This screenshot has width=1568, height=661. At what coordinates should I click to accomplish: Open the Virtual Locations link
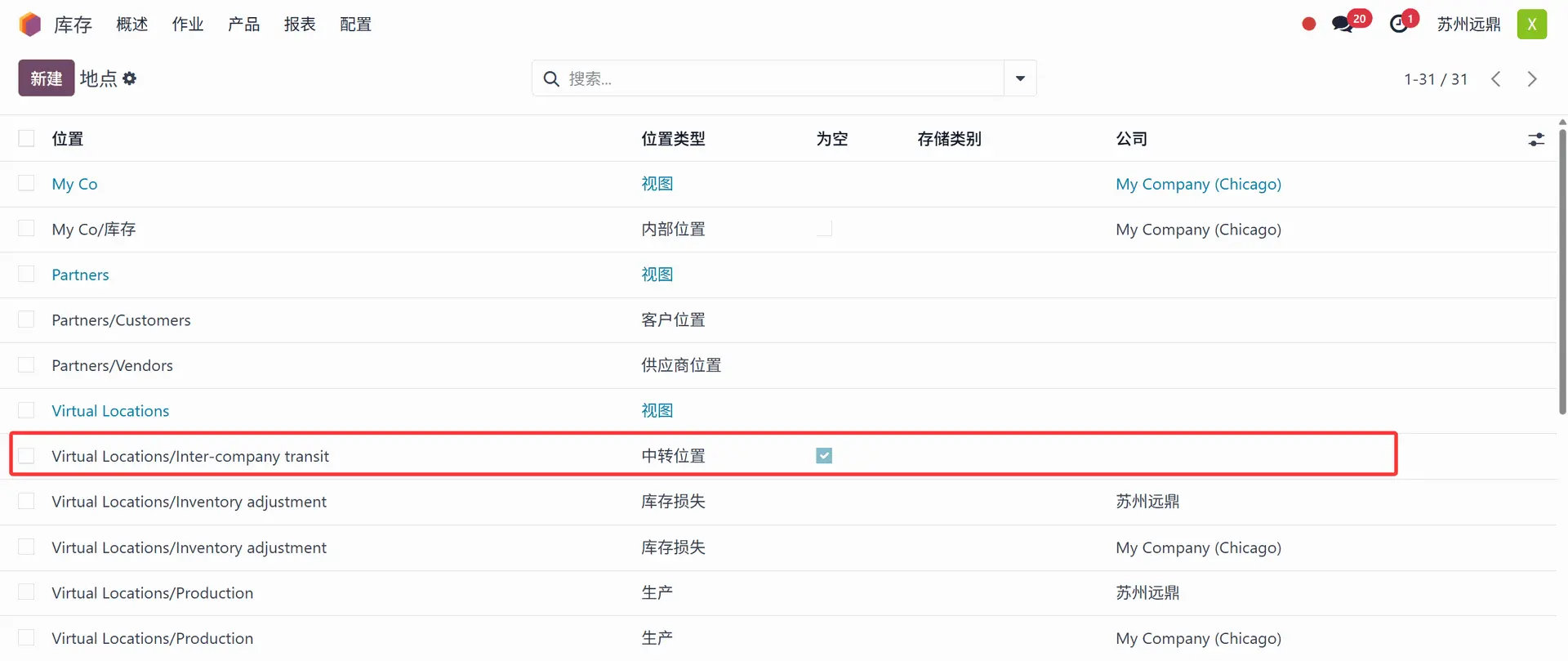point(110,411)
